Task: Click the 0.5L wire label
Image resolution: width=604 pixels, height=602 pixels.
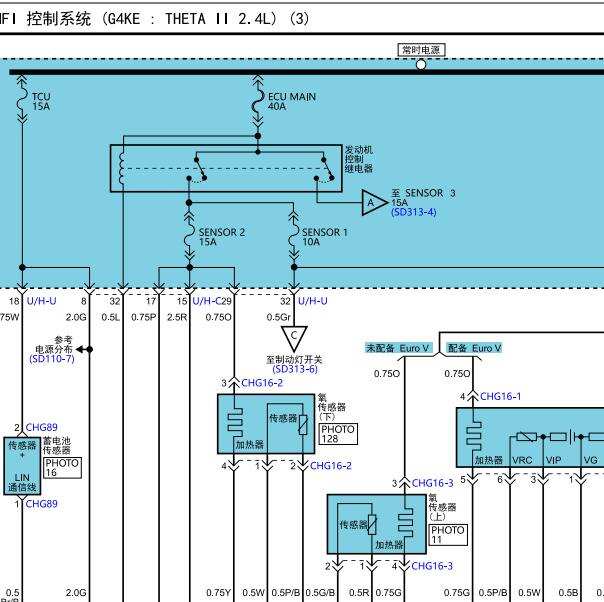Action: 111,317
